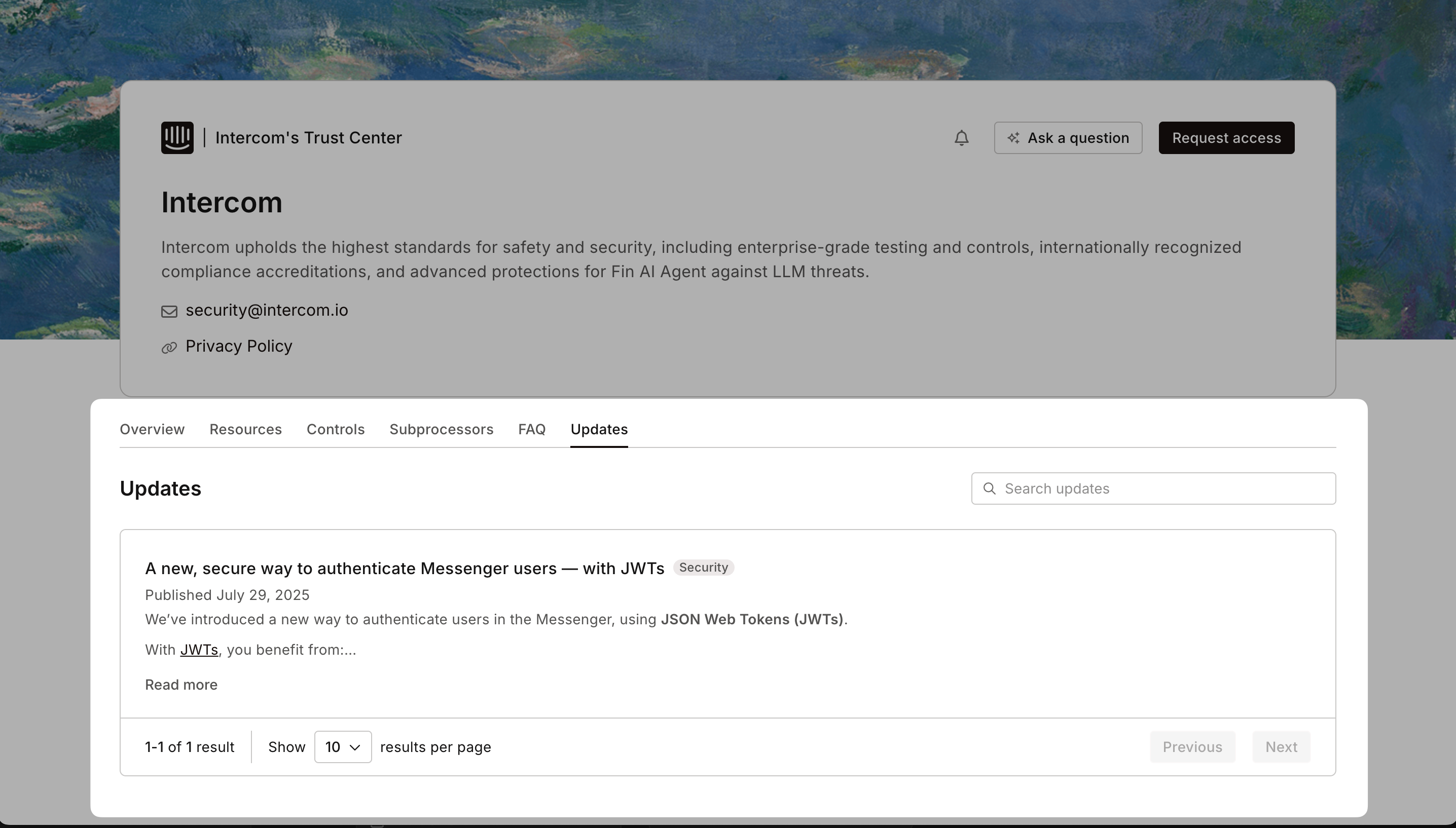Click the 'Published July 29, 2025' date
This screenshot has width=1456, height=828.
[227, 595]
